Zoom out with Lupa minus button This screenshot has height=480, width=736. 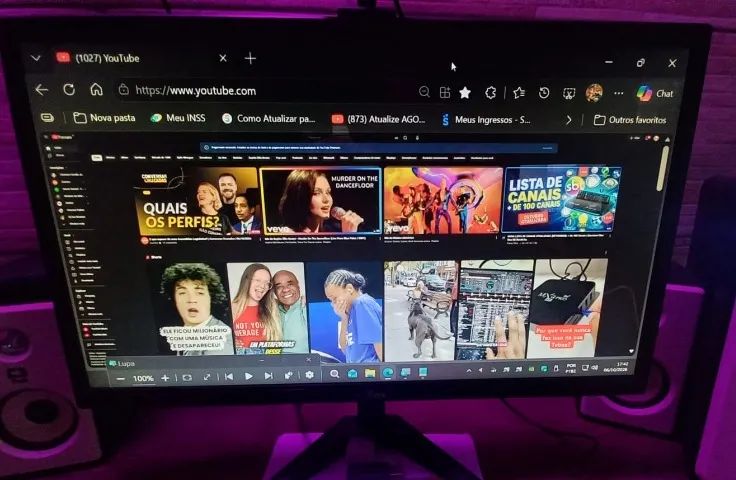(x=121, y=378)
